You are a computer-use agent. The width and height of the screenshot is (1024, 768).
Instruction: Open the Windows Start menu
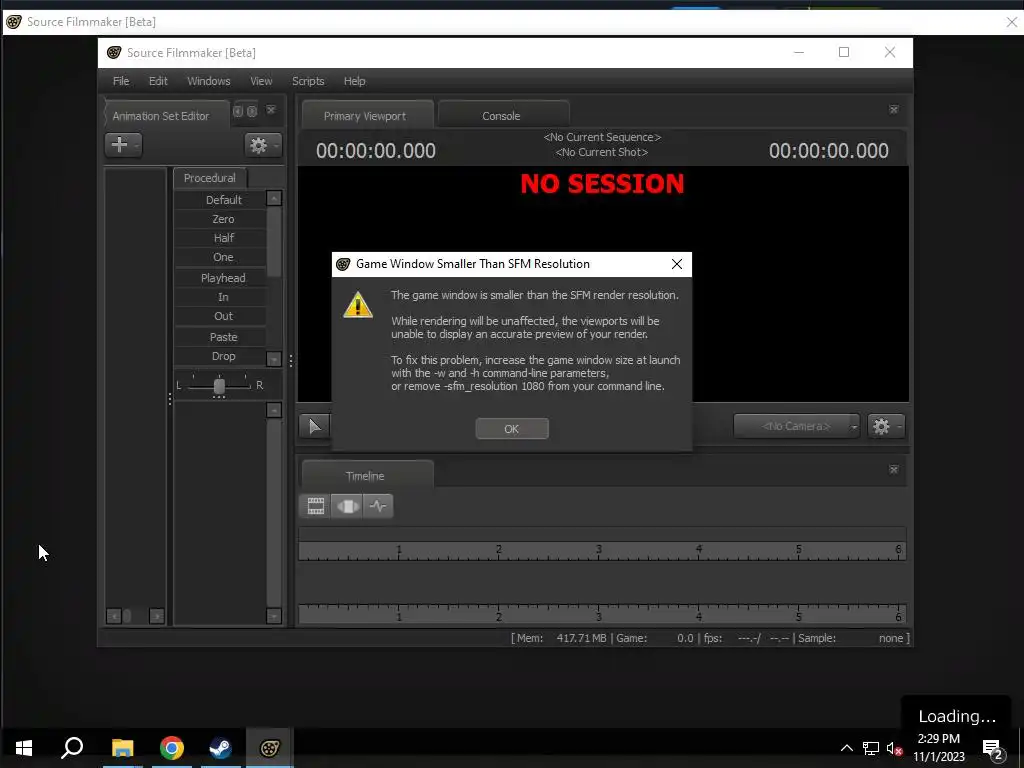click(x=24, y=748)
